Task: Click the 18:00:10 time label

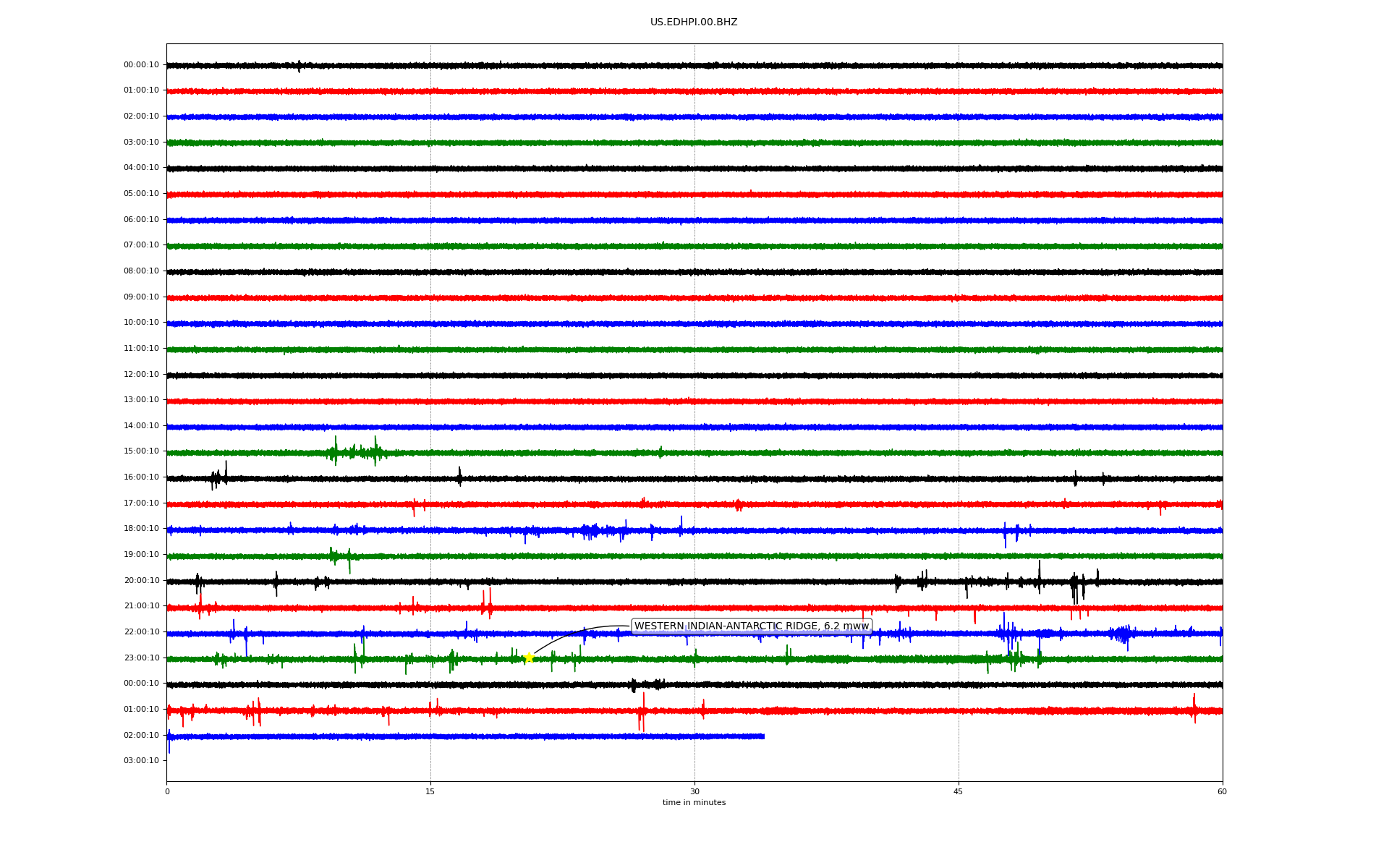Action: click(141, 529)
